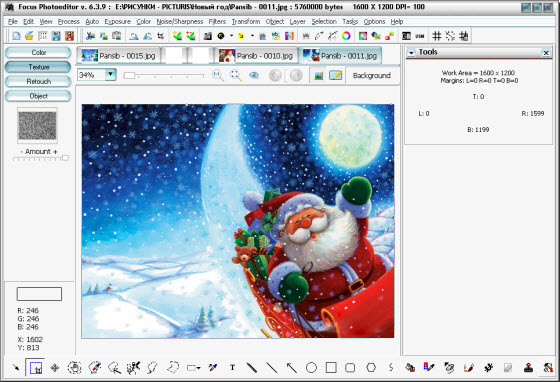This screenshot has width=560, height=382.
Task: Select the clone stamp tool
Action: (x=528, y=367)
